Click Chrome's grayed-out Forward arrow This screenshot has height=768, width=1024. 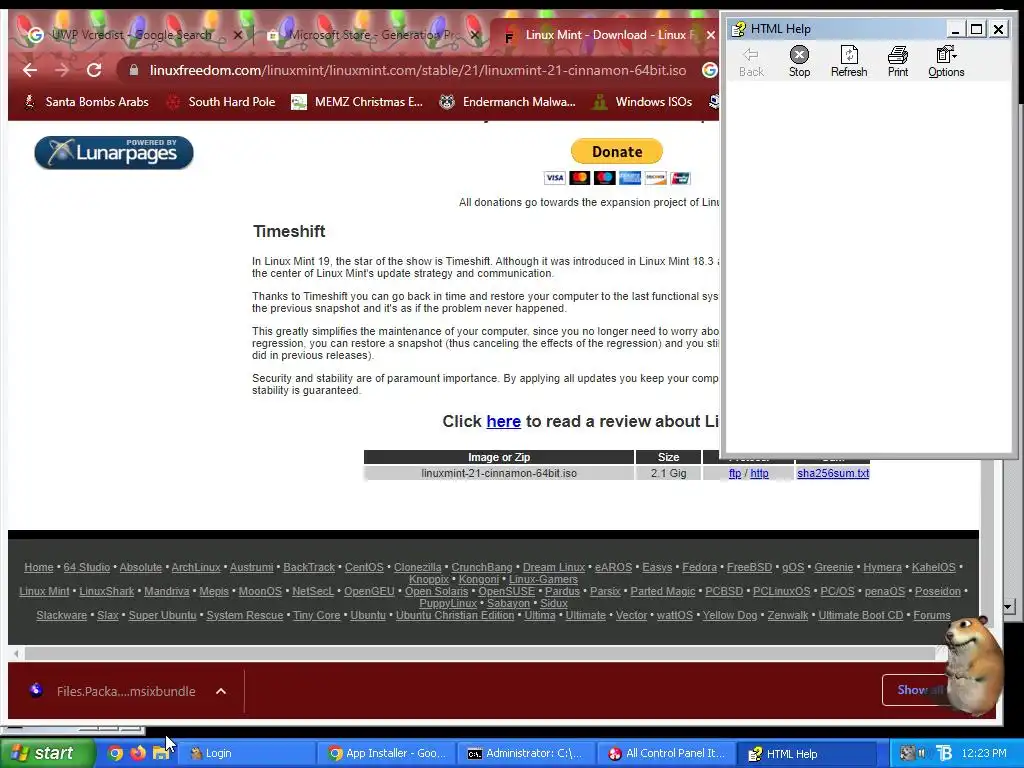pyautogui.click(x=62, y=70)
